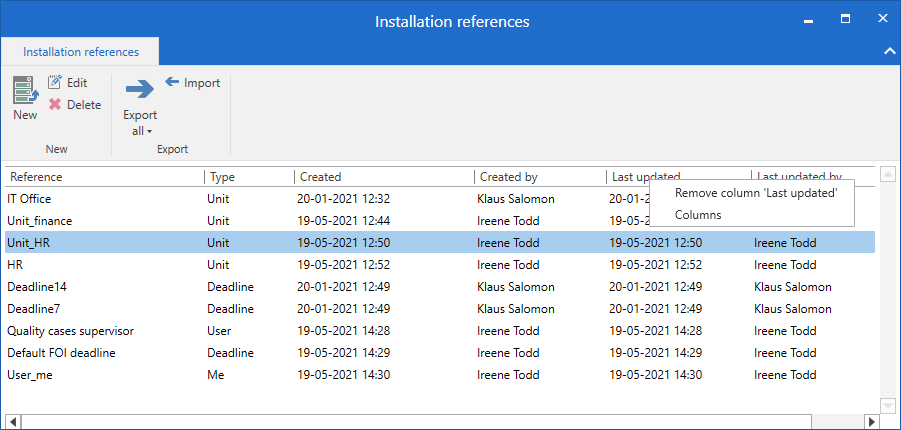901x430 pixels.
Task: Click the Import arrow icon
Action: point(172,83)
